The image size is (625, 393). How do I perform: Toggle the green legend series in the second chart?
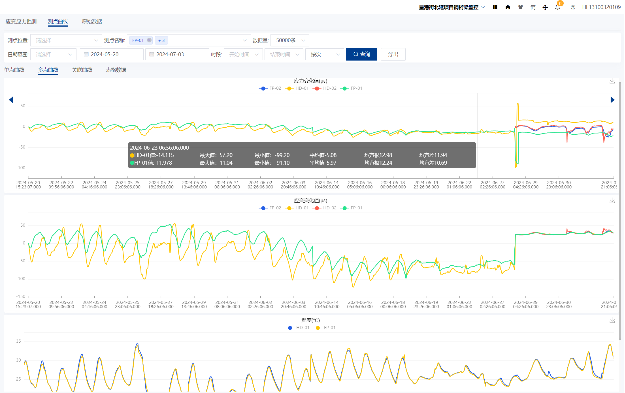pos(352,208)
